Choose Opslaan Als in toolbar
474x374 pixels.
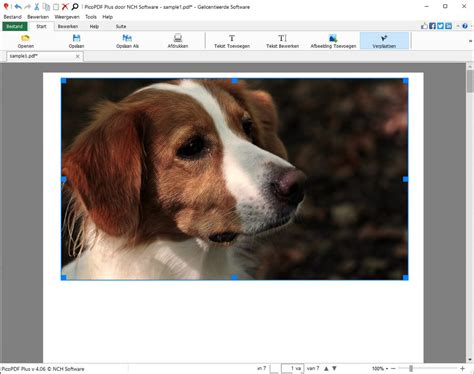click(127, 41)
